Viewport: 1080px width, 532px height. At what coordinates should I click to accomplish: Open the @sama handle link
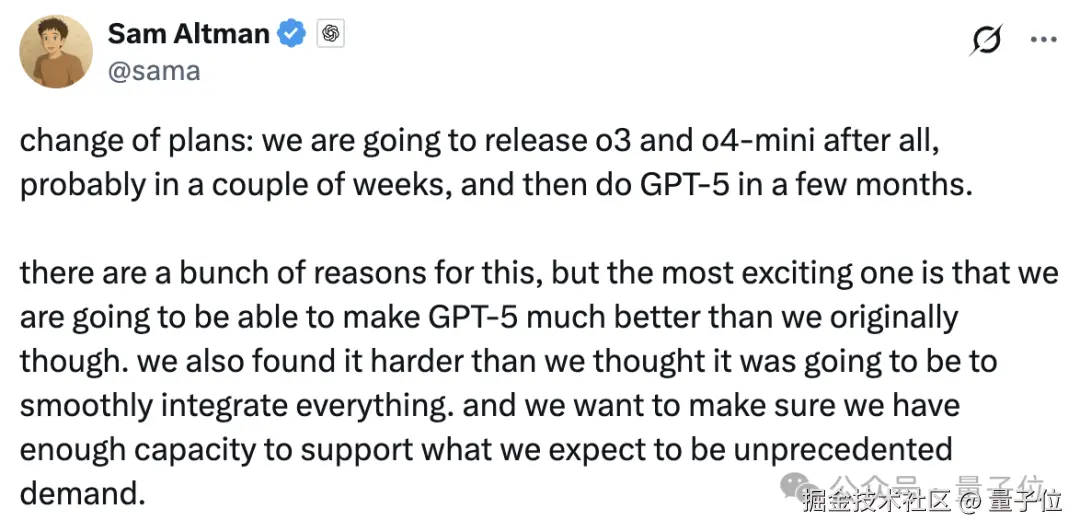(x=153, y=71)
